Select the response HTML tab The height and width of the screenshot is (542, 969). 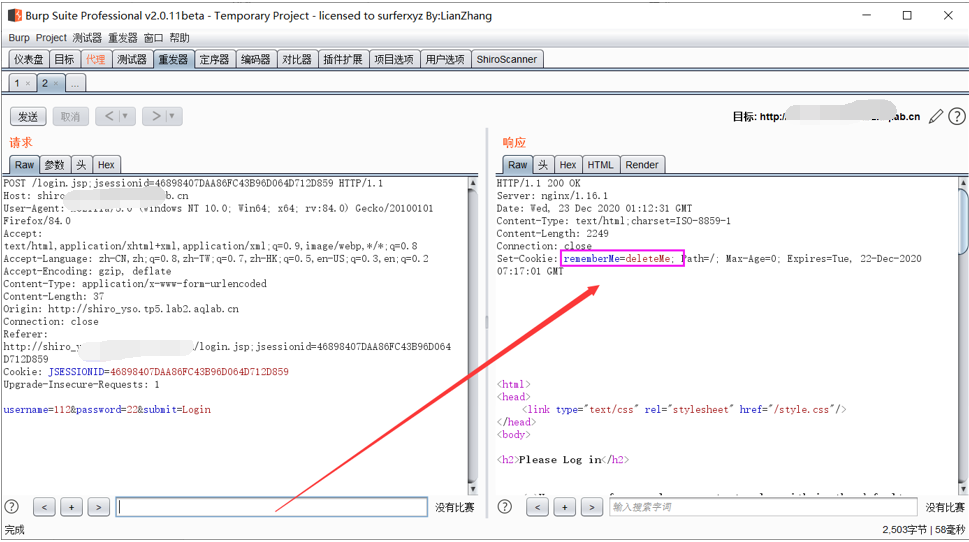click(x=600, y=165)
